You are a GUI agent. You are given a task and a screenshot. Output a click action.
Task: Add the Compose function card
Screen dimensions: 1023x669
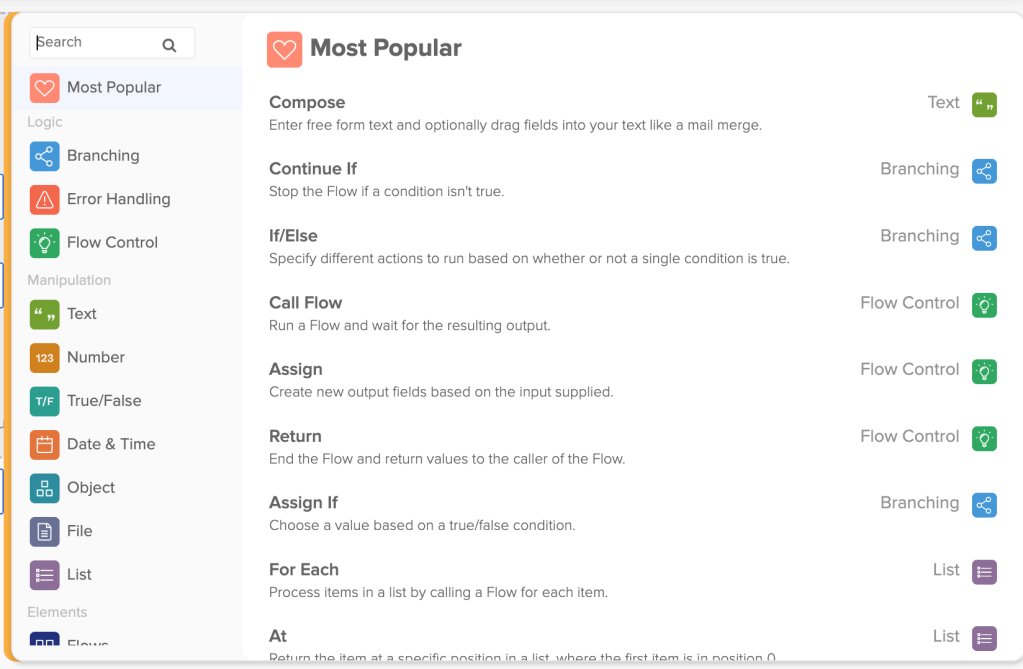pos(307,102)
